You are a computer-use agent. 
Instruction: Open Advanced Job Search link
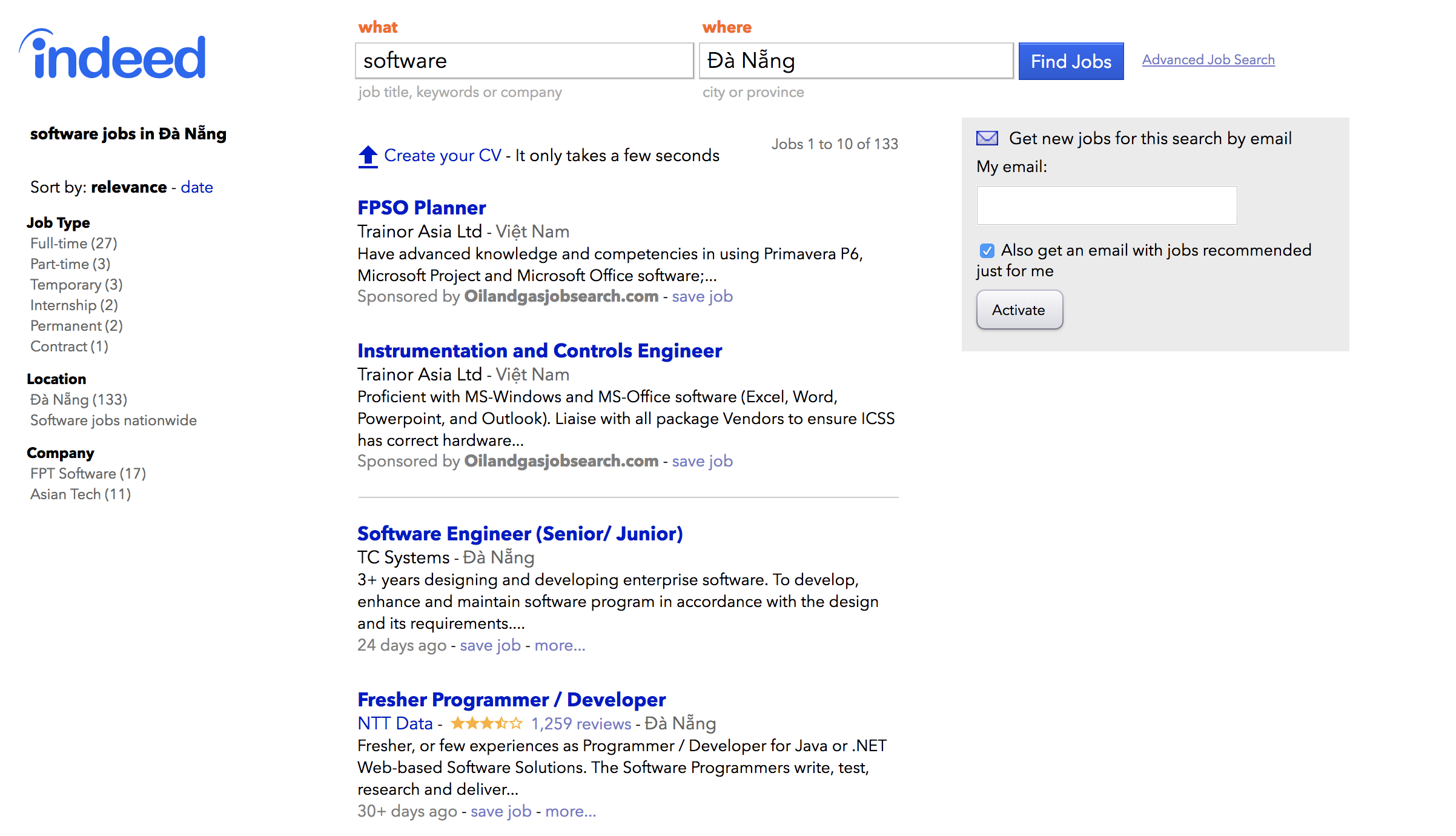1208,60
